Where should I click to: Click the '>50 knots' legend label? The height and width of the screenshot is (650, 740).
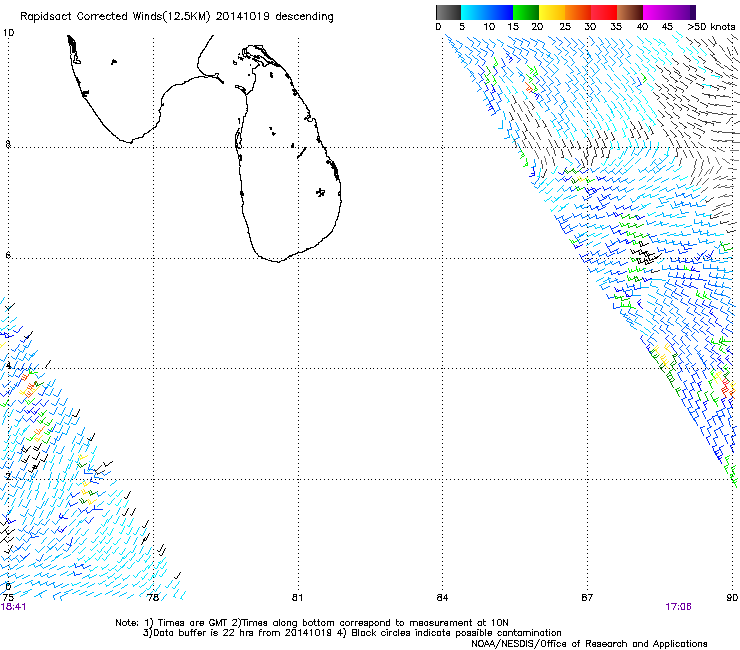711,27
